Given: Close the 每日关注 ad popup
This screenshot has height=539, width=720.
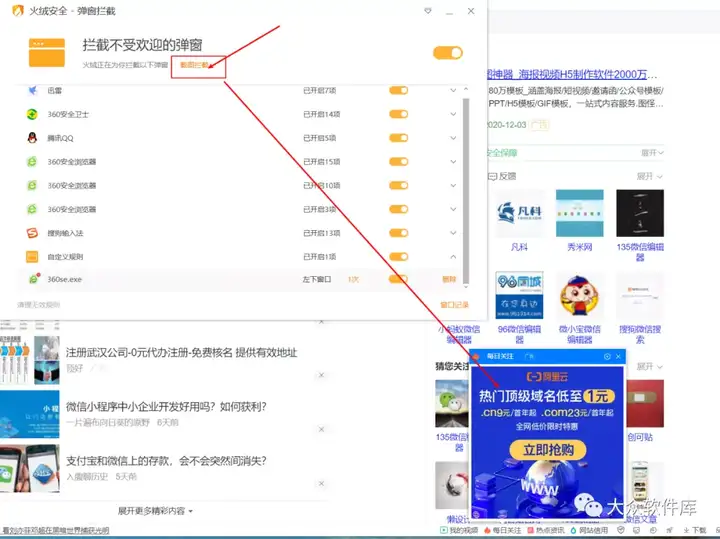Looking at the screenshot, I should click(618, 356).
